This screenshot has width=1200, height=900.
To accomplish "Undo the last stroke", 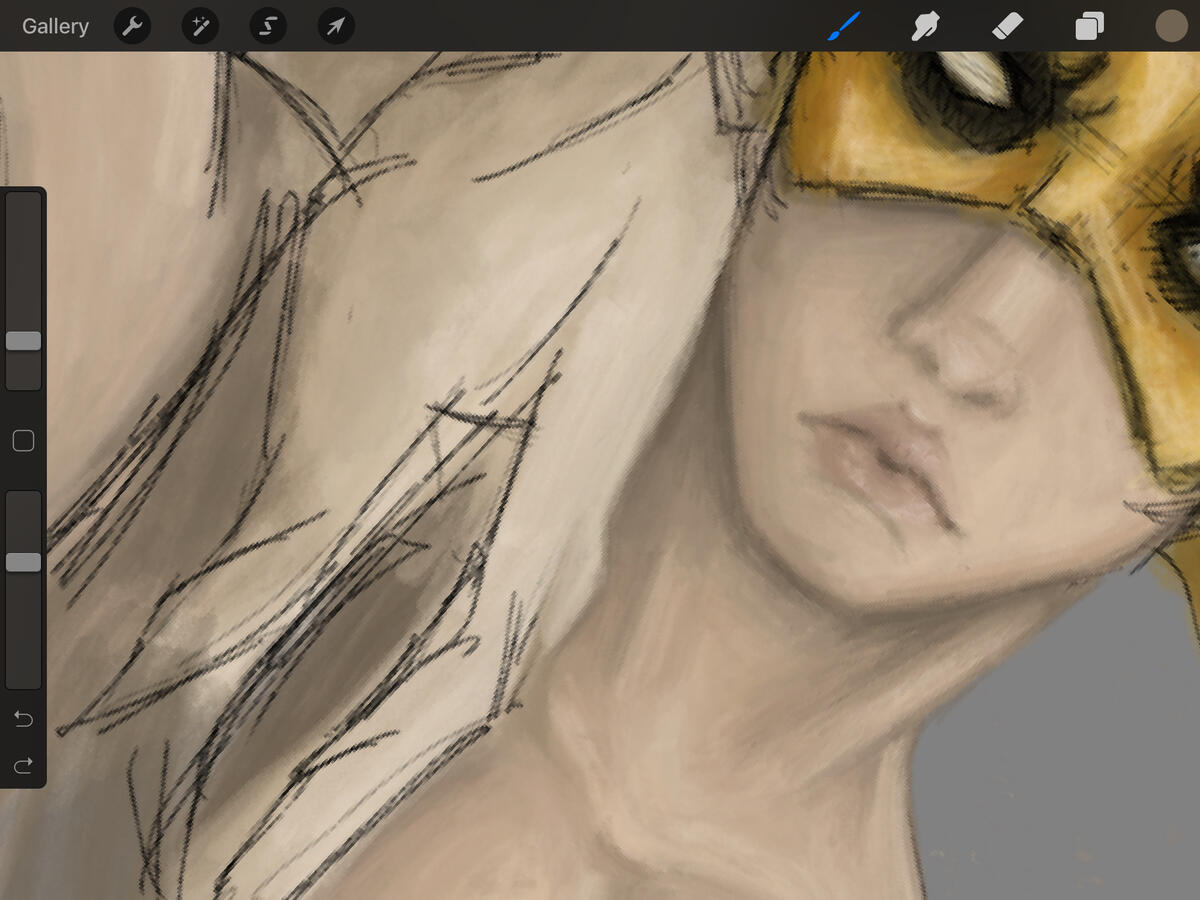I will click(23, 719).
